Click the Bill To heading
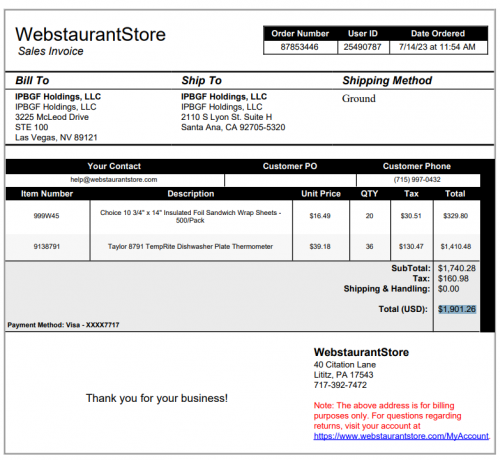The width and height of the screenshot is (500, 460). coord(32,80)
